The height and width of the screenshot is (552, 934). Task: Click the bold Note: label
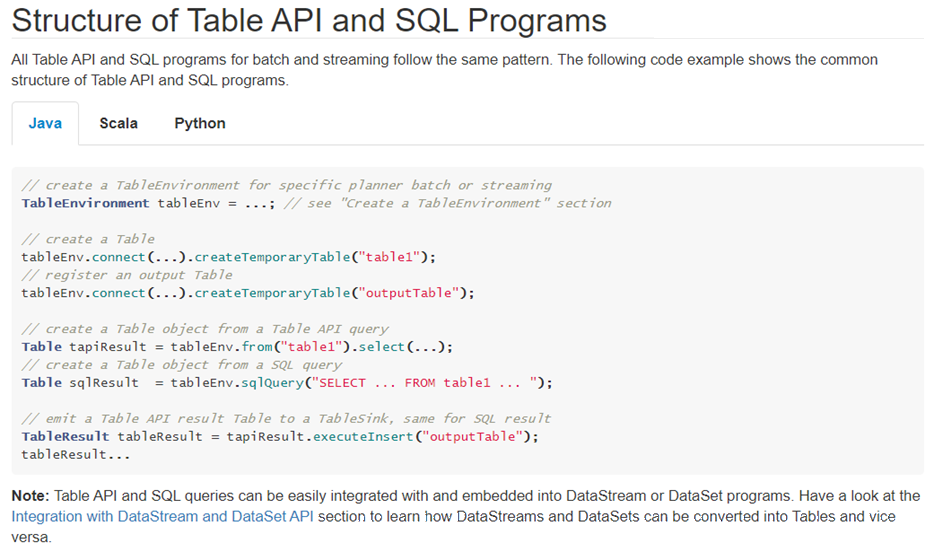point(30,496)
